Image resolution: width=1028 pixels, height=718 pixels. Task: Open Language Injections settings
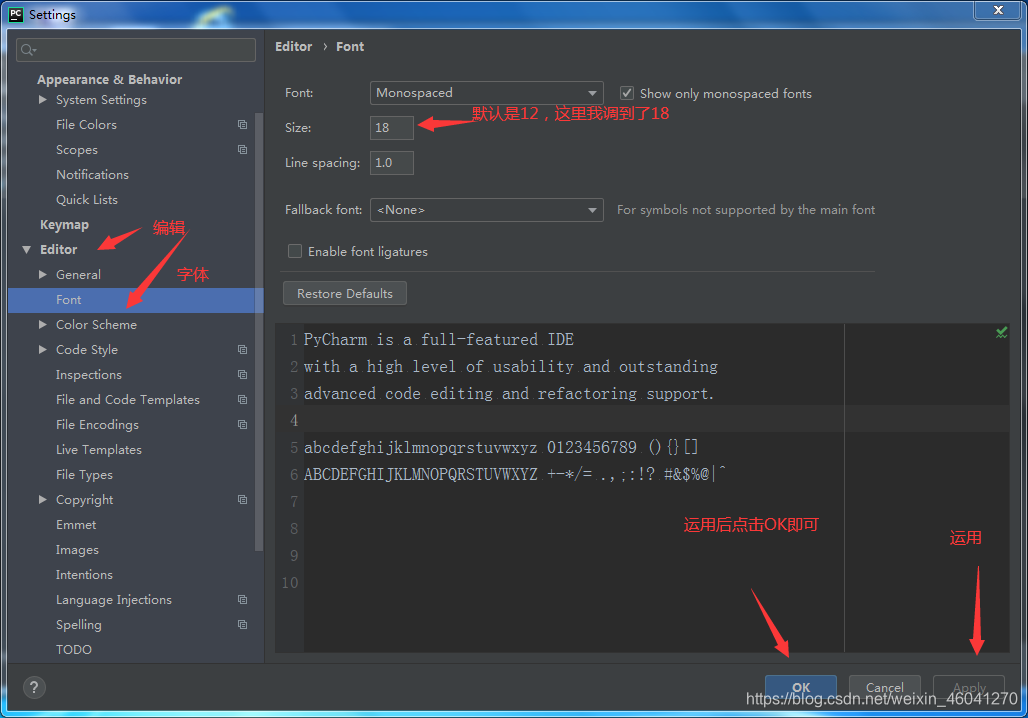[x=113, y=599]
